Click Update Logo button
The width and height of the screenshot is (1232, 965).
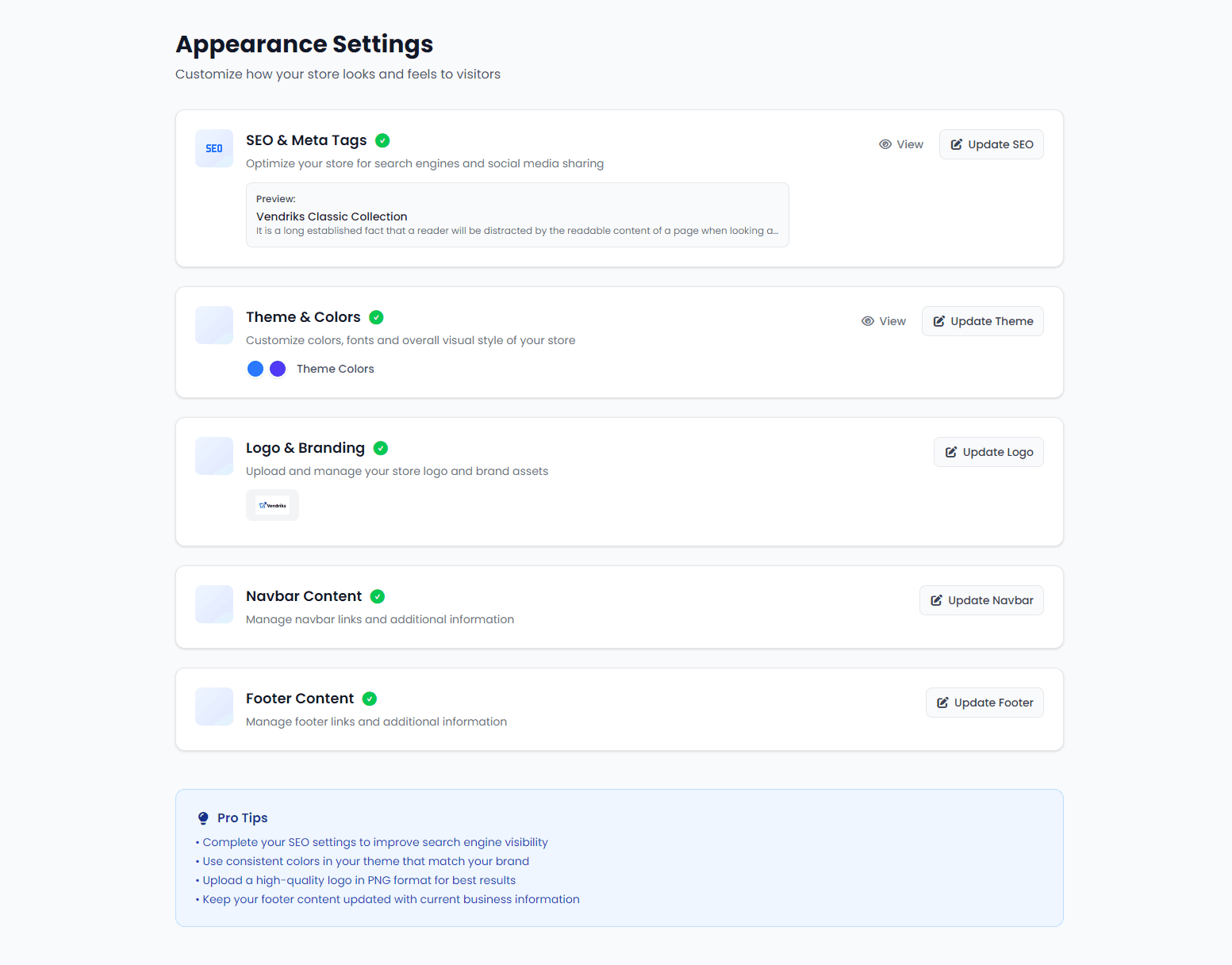coord(988,452)
